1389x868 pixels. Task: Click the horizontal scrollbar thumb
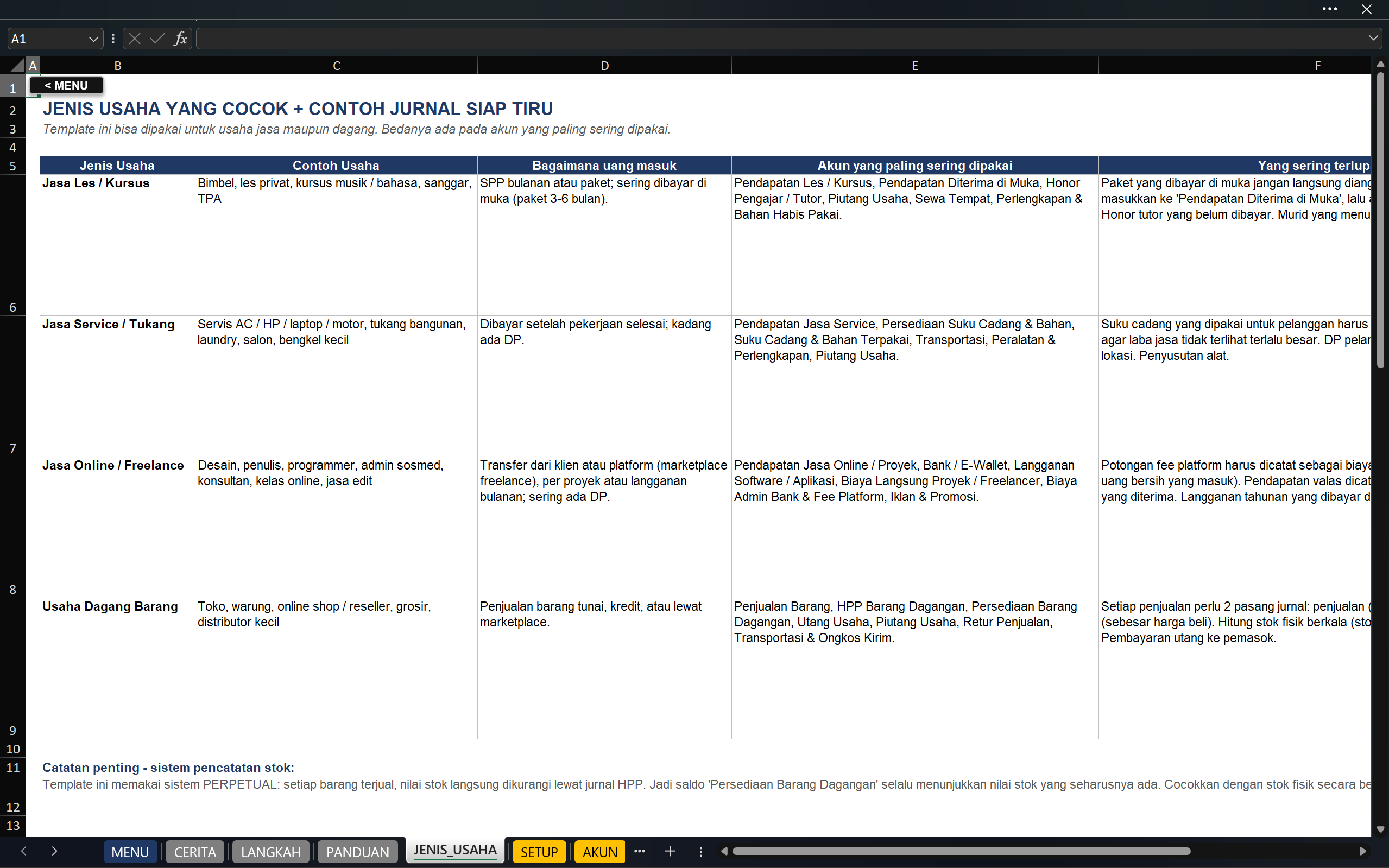coord(961,851)
